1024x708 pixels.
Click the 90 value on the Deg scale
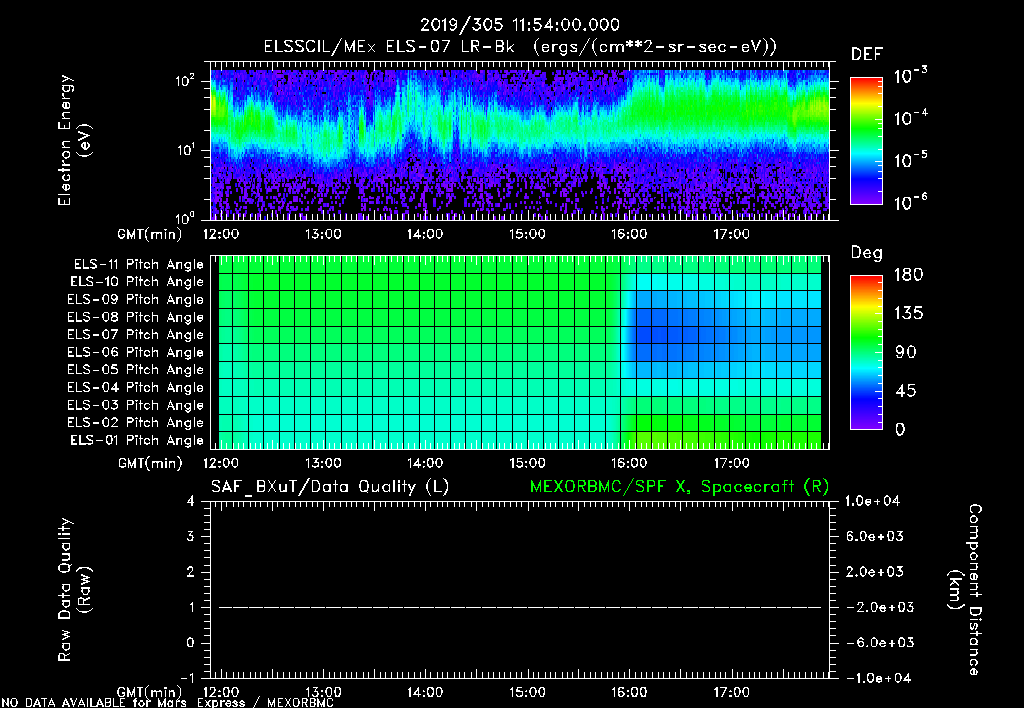[906, 352]
